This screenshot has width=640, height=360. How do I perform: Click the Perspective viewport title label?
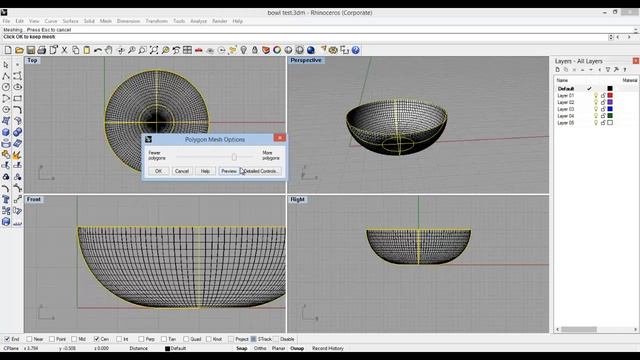306,60
